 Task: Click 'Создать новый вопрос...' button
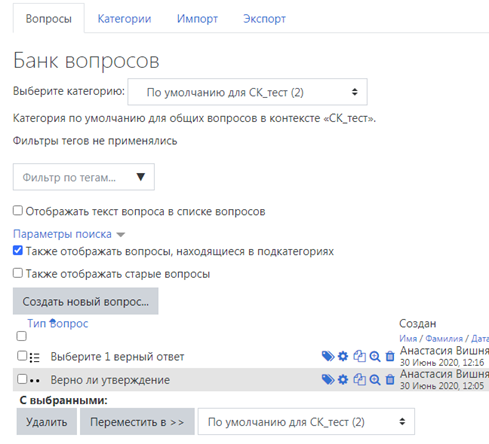pyautogui.click(x=85, y=301)
